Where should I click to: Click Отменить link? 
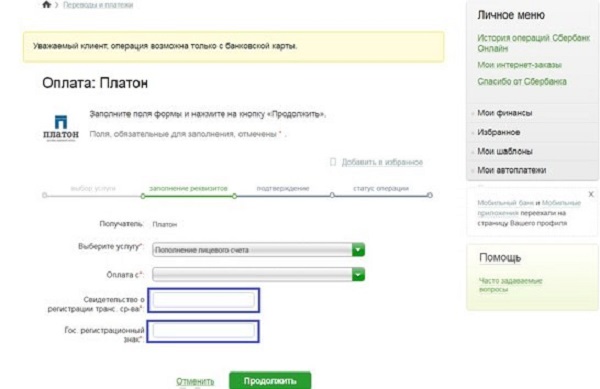195,381
